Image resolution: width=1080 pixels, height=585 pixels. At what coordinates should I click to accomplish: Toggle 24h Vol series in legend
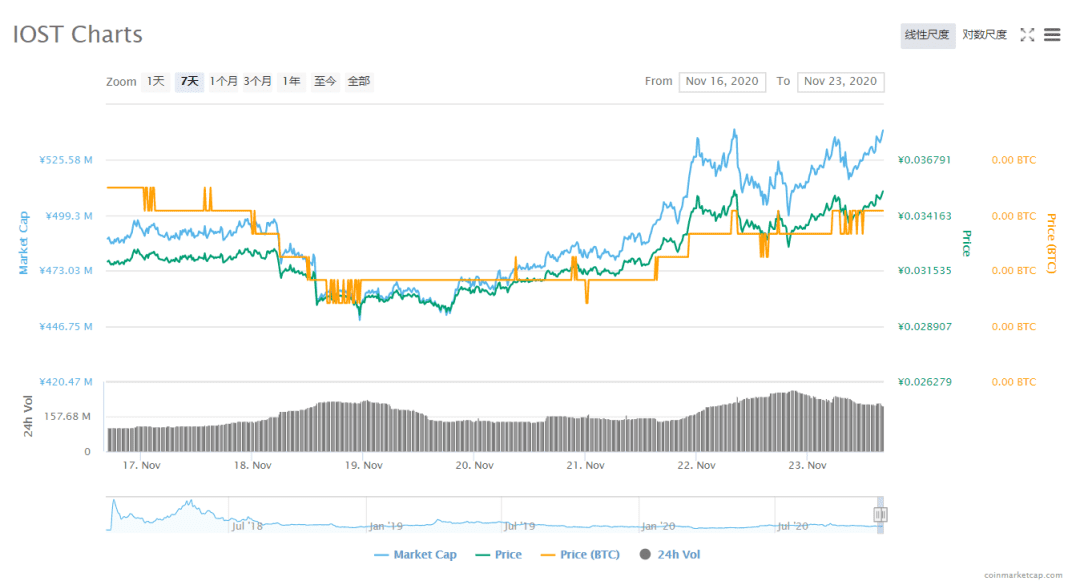coord(670,555)
